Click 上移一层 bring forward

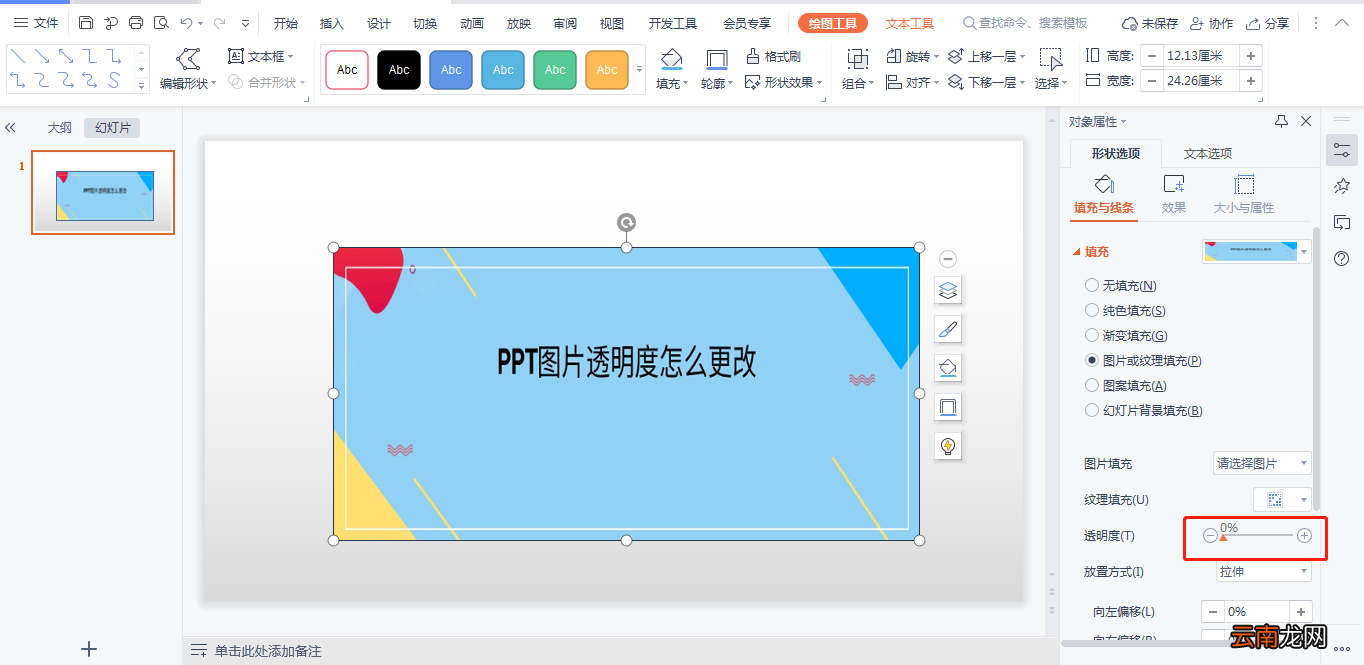(x=986, y=57)
